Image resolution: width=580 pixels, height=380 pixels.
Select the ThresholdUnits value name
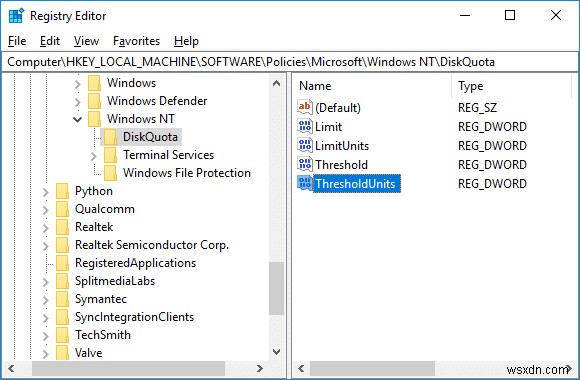(x=355, y=184)
